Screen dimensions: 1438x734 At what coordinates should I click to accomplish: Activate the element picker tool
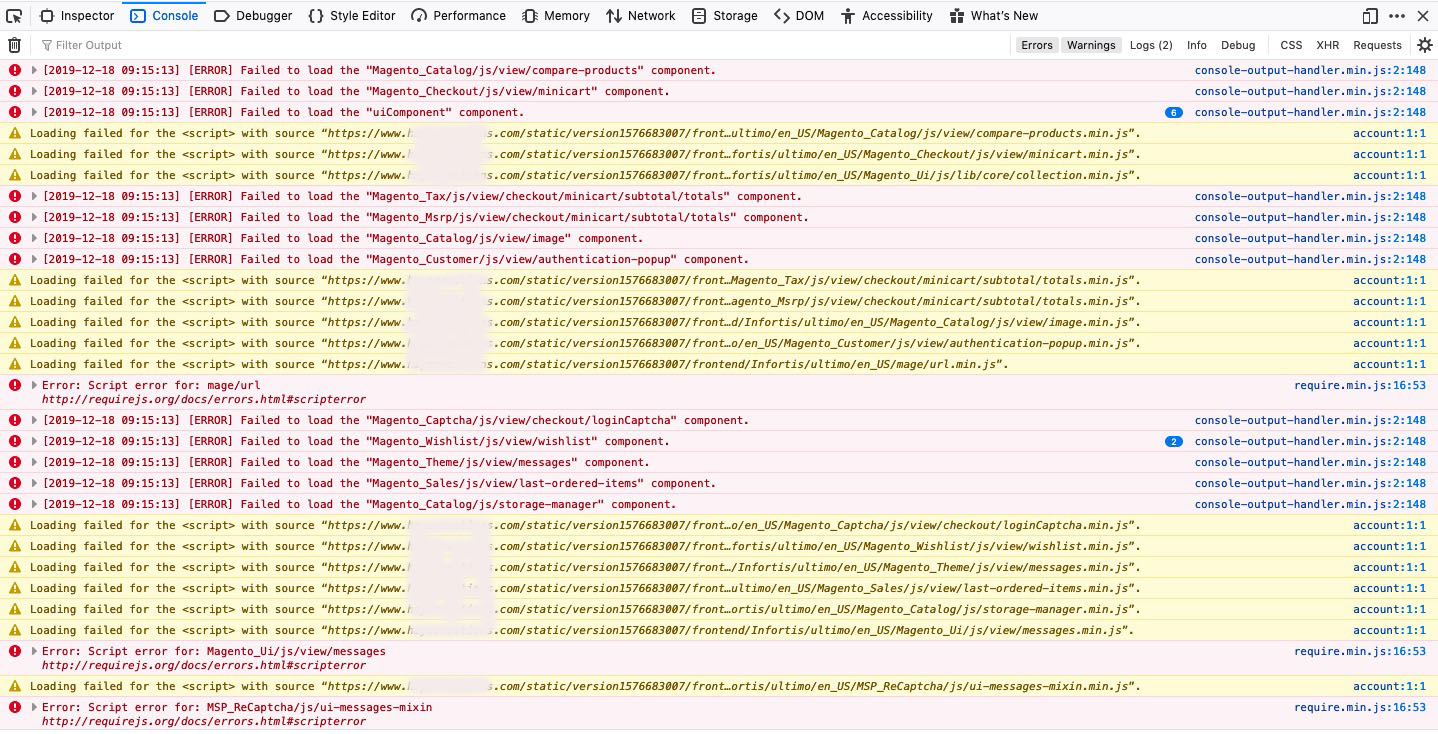coord(13,15)
